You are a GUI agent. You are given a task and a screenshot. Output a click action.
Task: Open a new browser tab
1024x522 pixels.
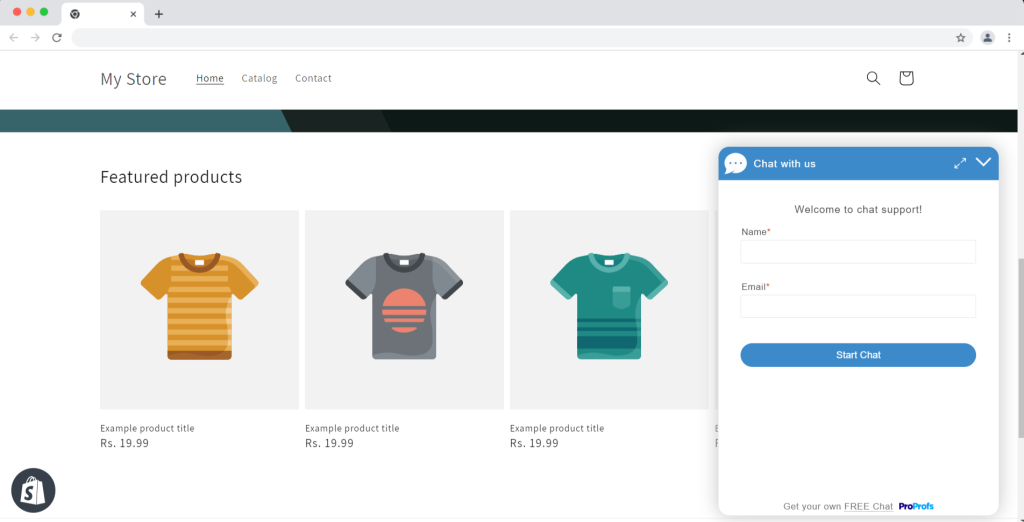159,14
